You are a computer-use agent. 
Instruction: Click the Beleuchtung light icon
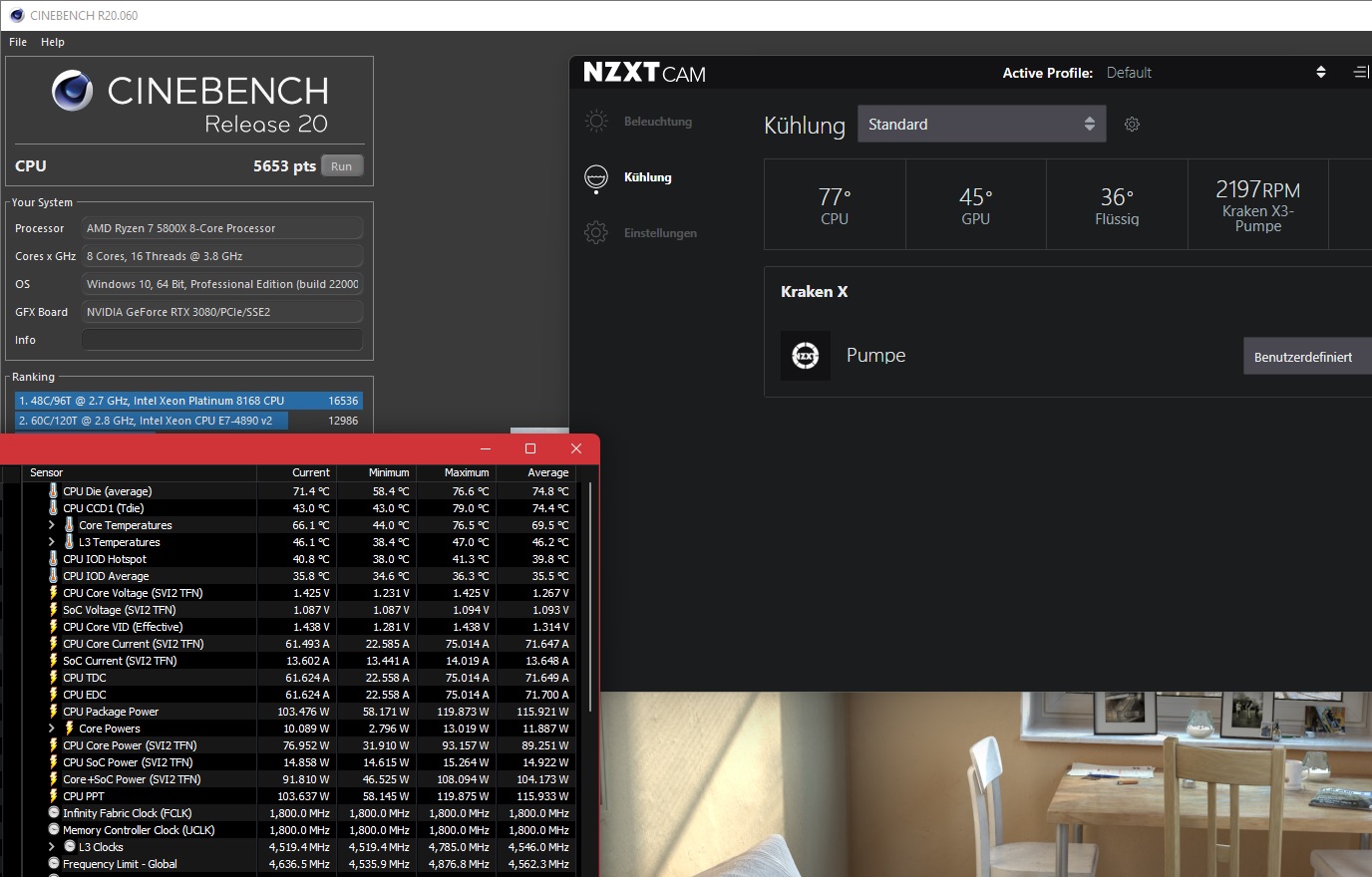point(596,122)
